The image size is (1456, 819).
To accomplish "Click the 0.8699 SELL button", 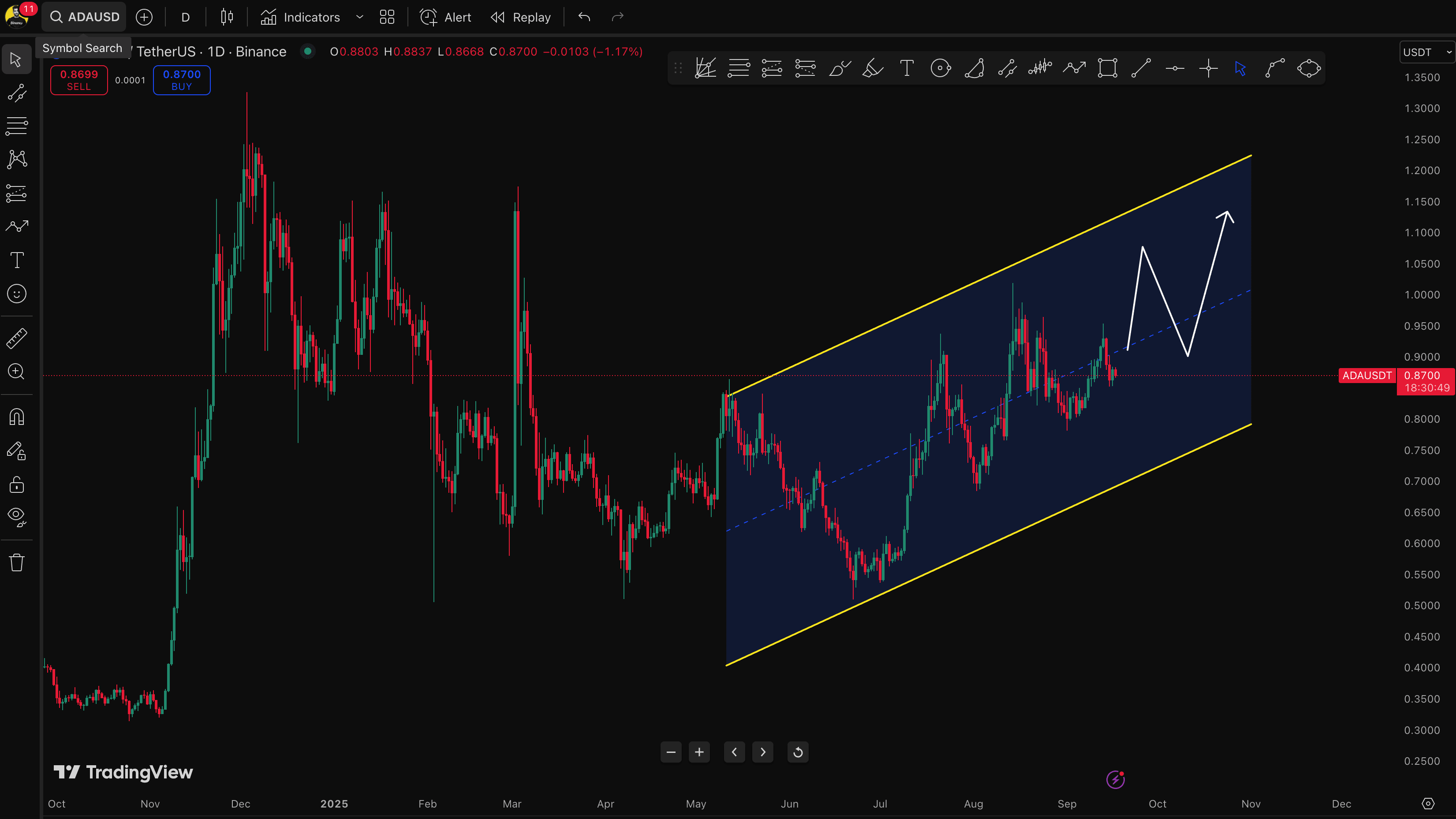I will pyautogui.click(x=79, y=80).
